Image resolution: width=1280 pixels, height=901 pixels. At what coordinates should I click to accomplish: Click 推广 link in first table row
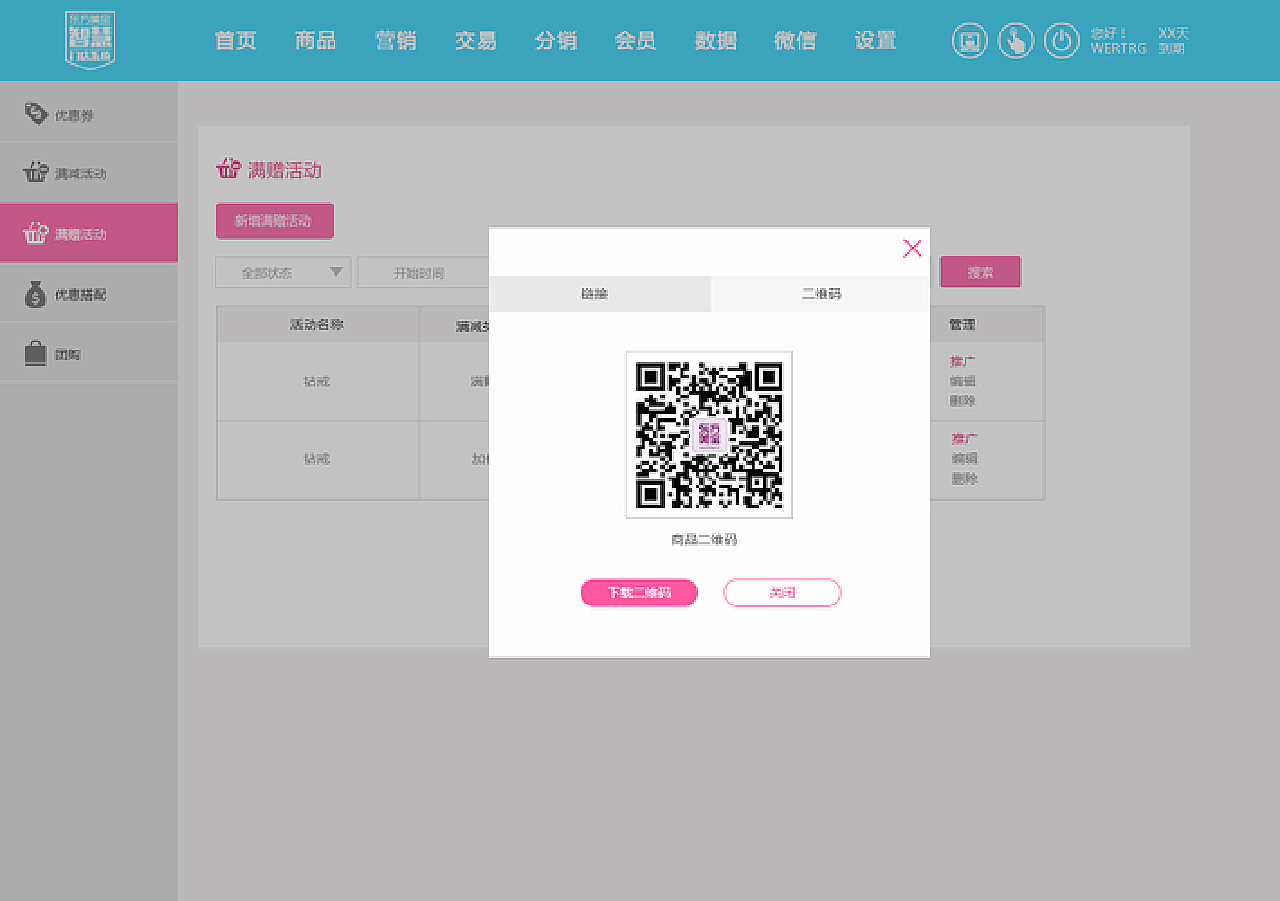click(x=962, y=361)
